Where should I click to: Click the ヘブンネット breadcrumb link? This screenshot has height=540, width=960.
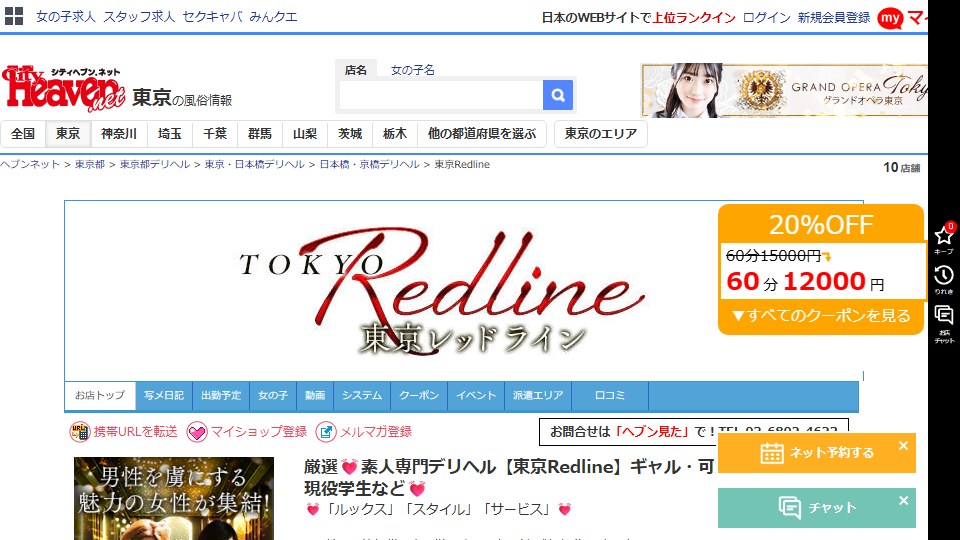(x=30, y=164)
